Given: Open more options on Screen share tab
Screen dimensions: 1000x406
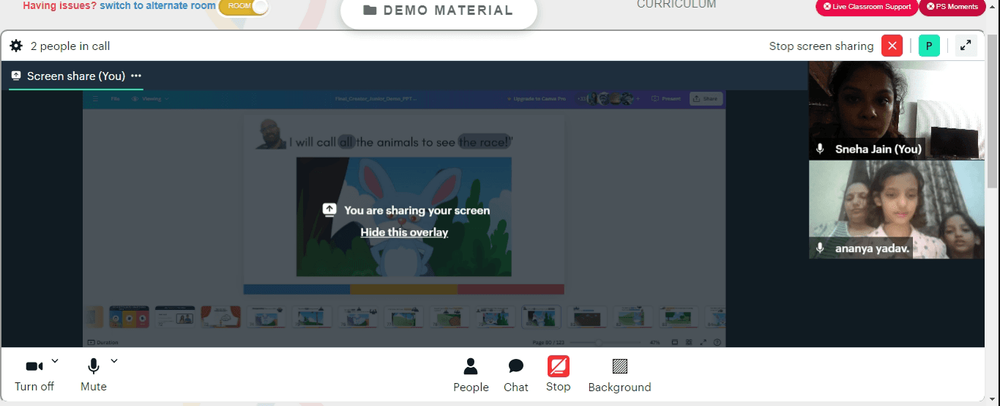Looking at the screenshot, I should tap(136, 76).
